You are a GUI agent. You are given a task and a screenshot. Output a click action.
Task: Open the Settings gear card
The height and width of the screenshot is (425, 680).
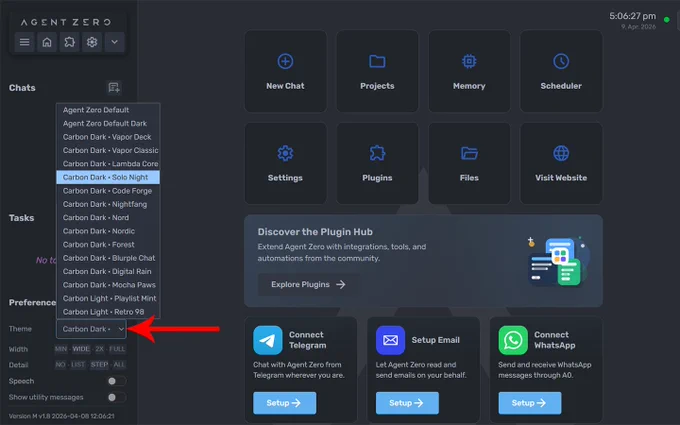[x=285, y=163]
